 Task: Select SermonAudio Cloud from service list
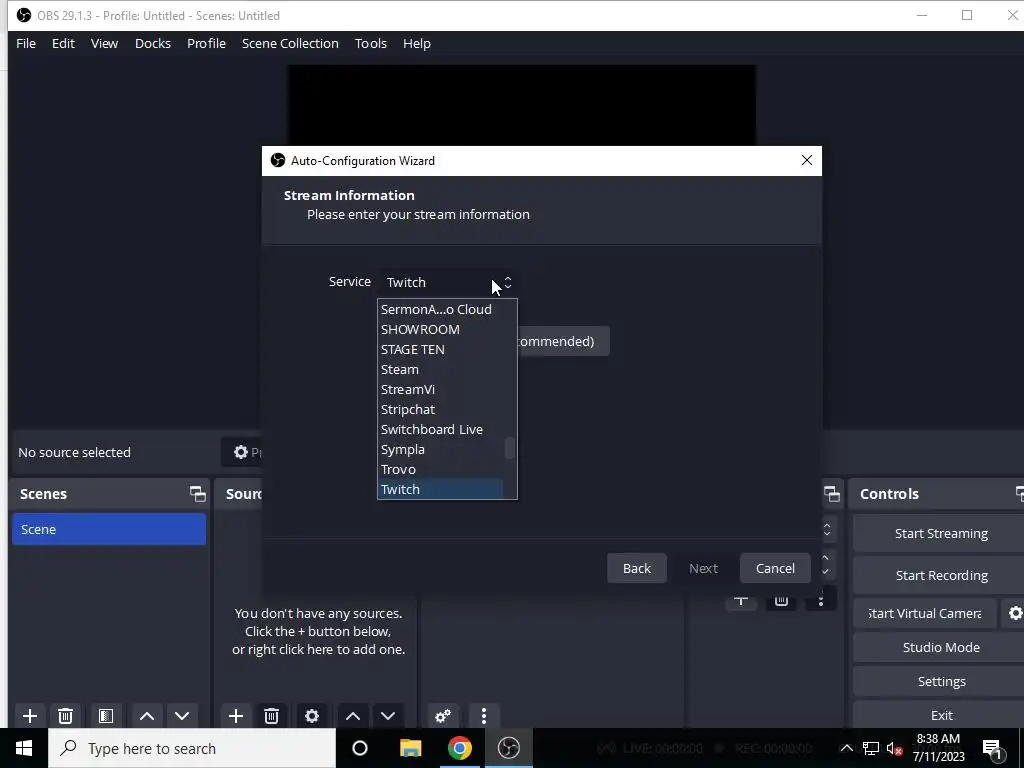441,310
